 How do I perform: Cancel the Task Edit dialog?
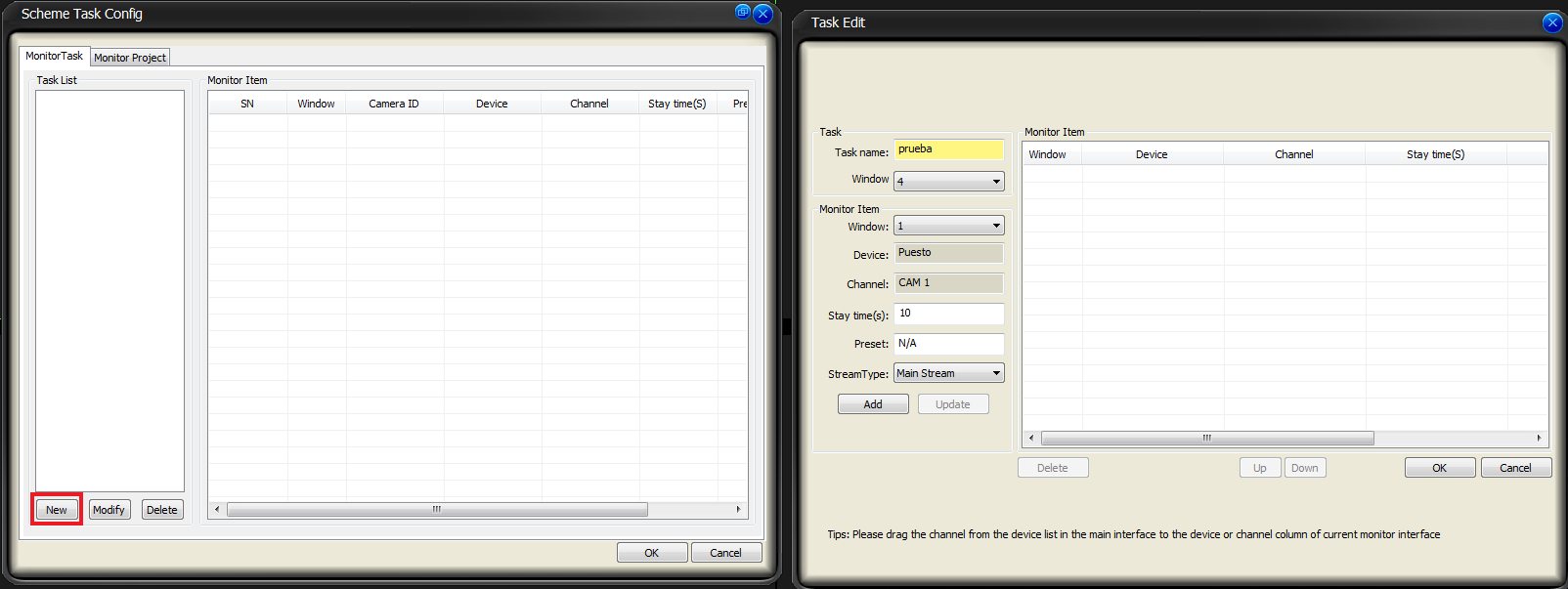click(x=1516, y=468)
